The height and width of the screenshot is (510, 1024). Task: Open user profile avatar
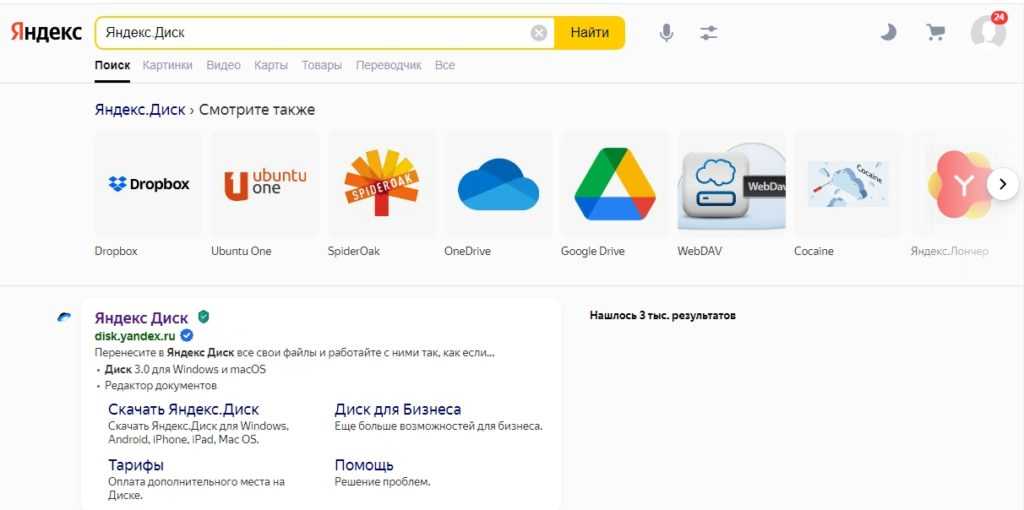(x=987, y=32)
